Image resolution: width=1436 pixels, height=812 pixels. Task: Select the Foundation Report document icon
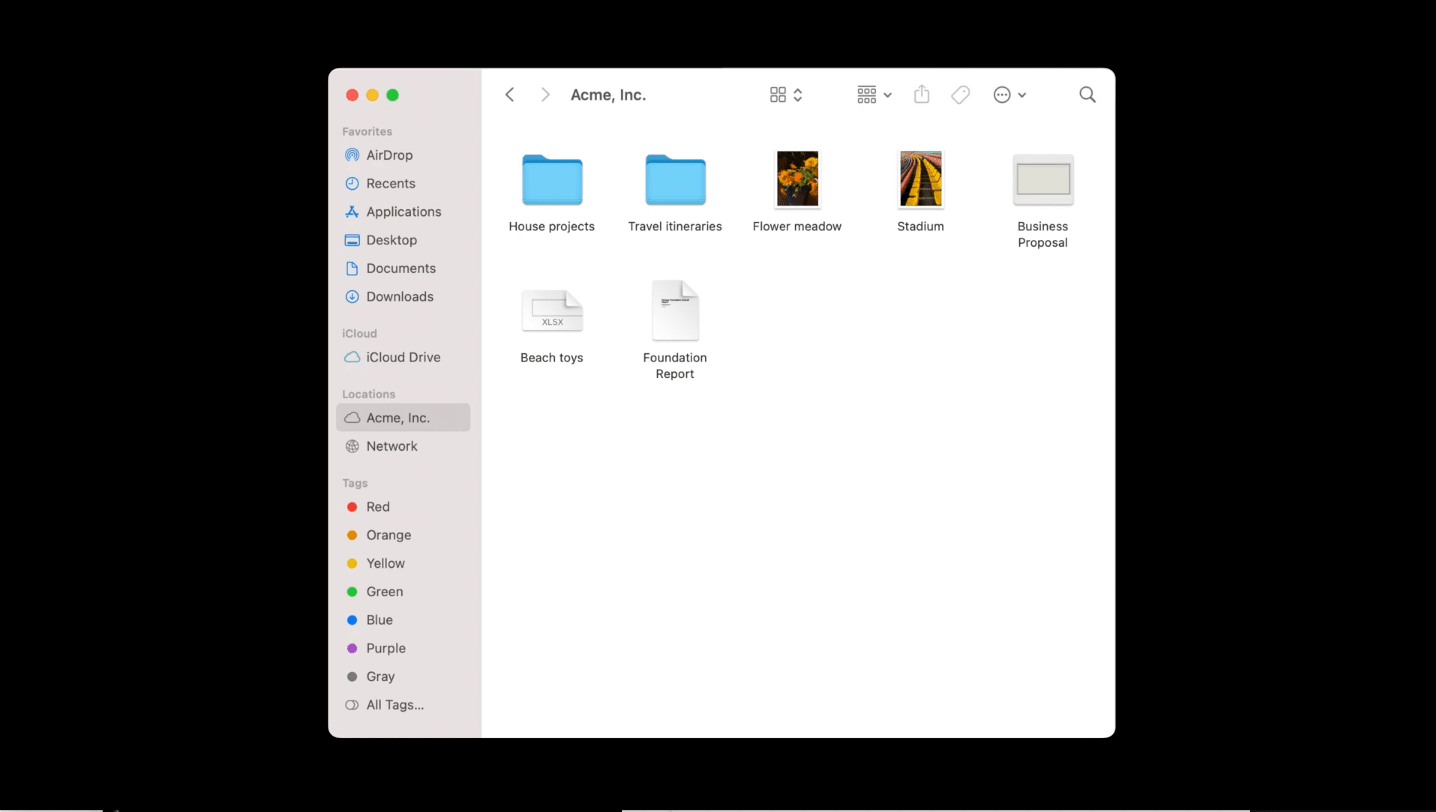coord(675,310)
